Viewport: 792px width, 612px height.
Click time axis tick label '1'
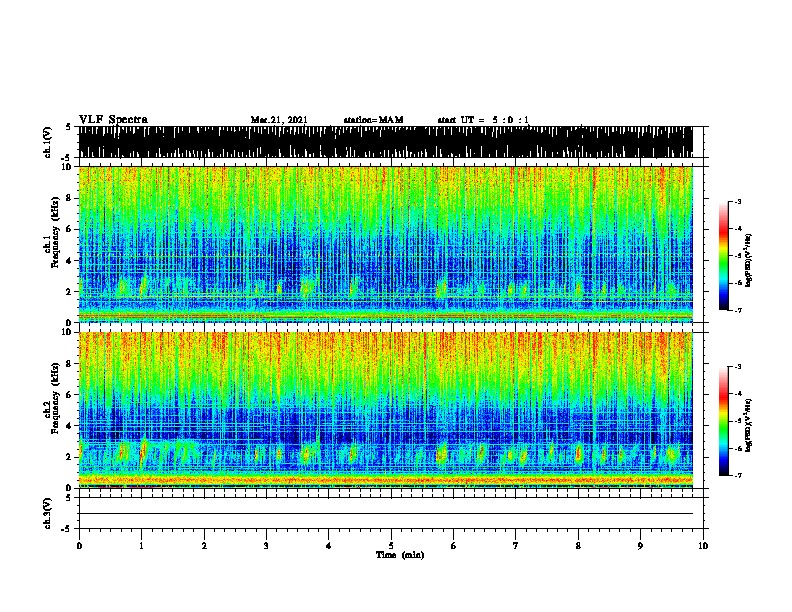(141, 546)
